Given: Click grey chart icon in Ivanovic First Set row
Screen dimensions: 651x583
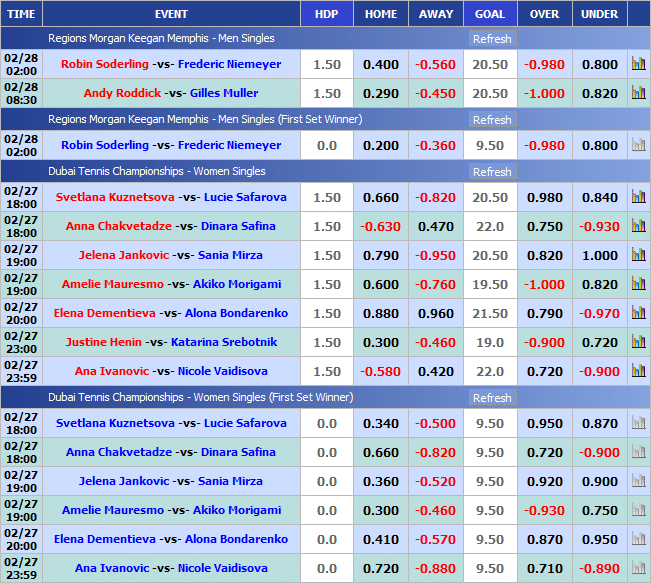Looking at the screenshot, I should point(638,568).
